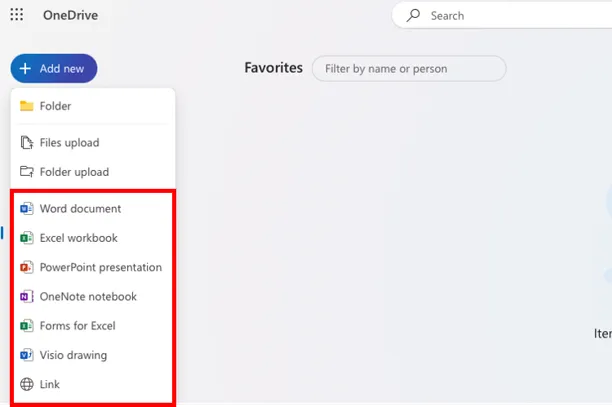The width and height of the screenshot is (612, 407).
Task: Click the yellow Folder icon
Action: 27,106
